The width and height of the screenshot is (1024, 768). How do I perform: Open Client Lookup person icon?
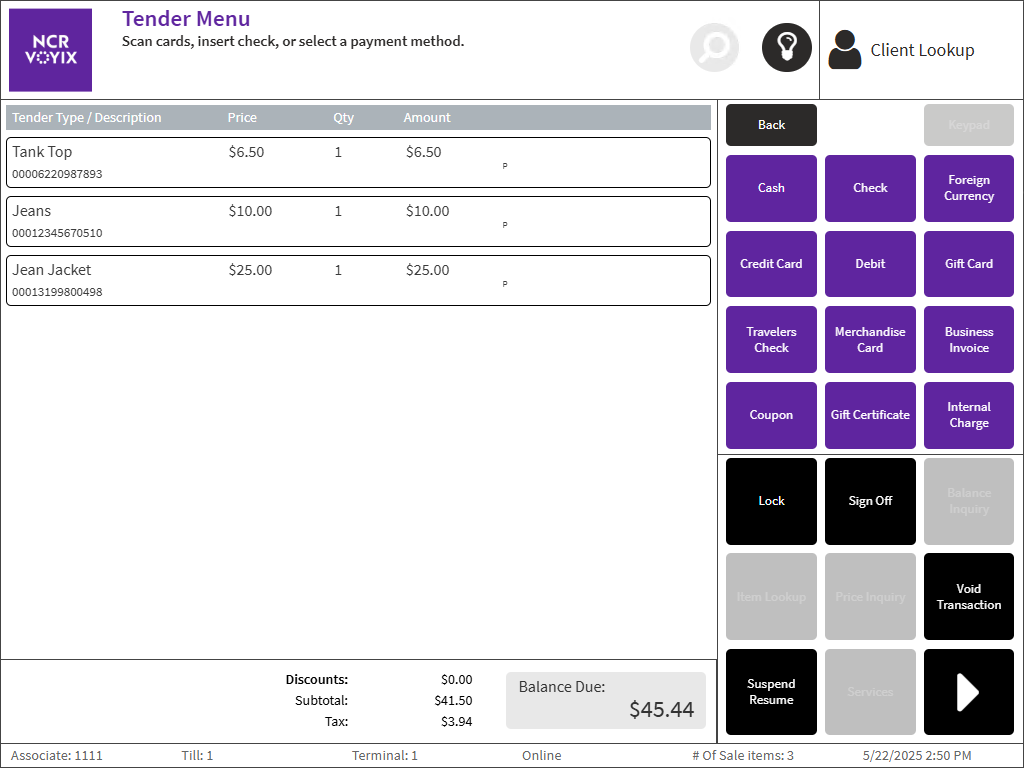pos(845,50)
